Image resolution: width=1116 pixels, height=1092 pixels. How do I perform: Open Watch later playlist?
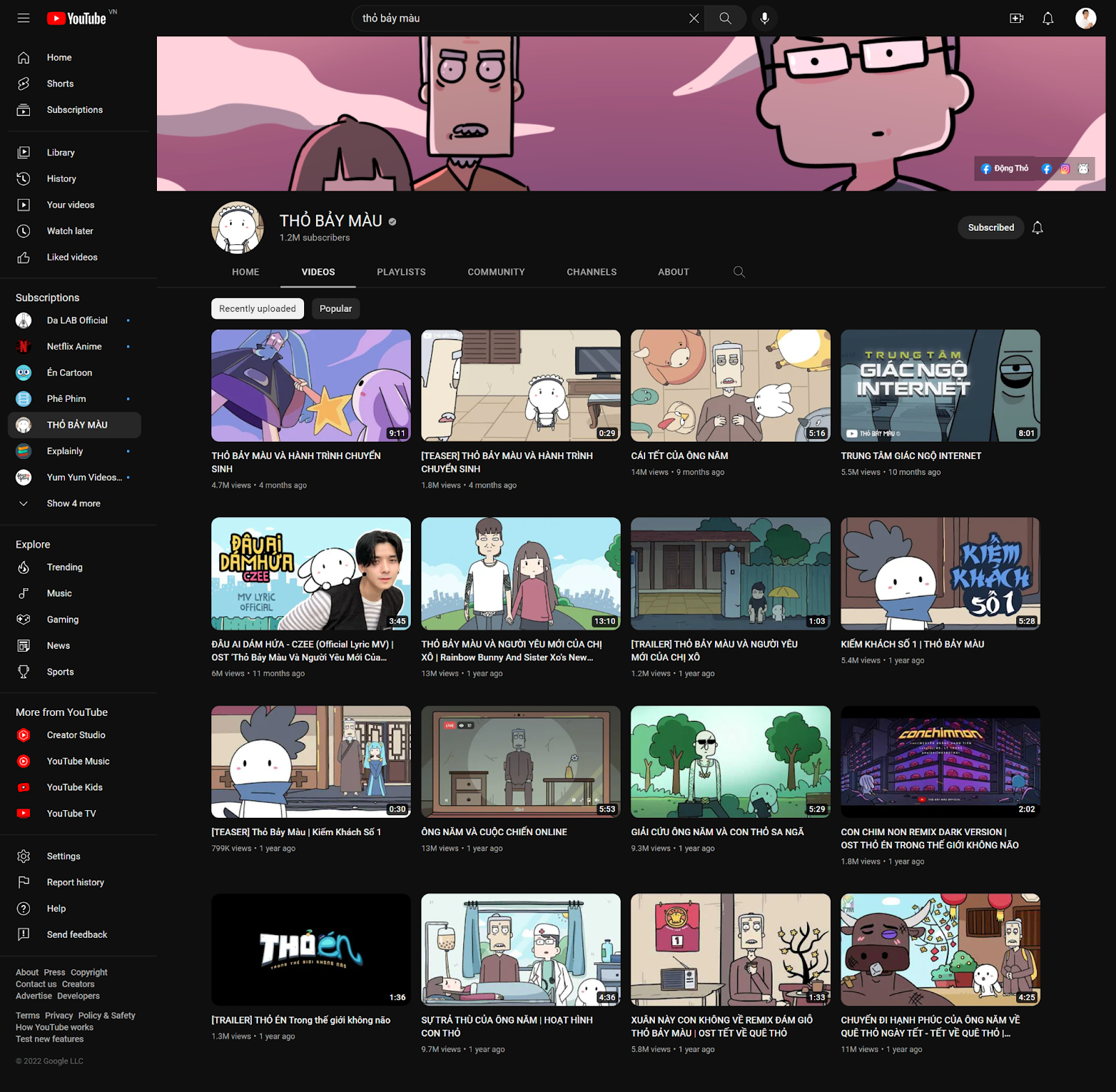74,231
